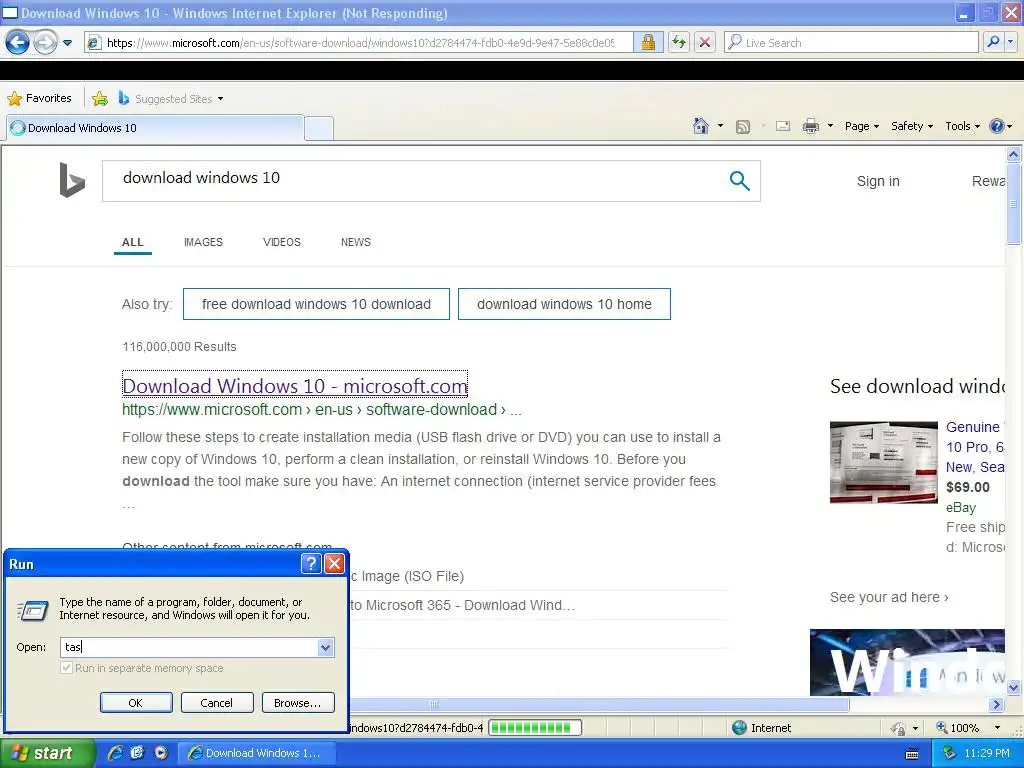This screenshot has height=768, width=1024.
Task: Click the vertical scrollbar down arrow
Action: click(x=1014, y=688)
